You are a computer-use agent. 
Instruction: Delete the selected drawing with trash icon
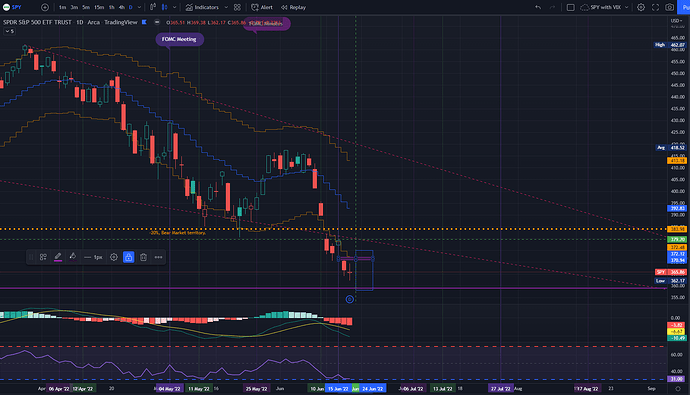pyautogui.click(x=143, y=257)
